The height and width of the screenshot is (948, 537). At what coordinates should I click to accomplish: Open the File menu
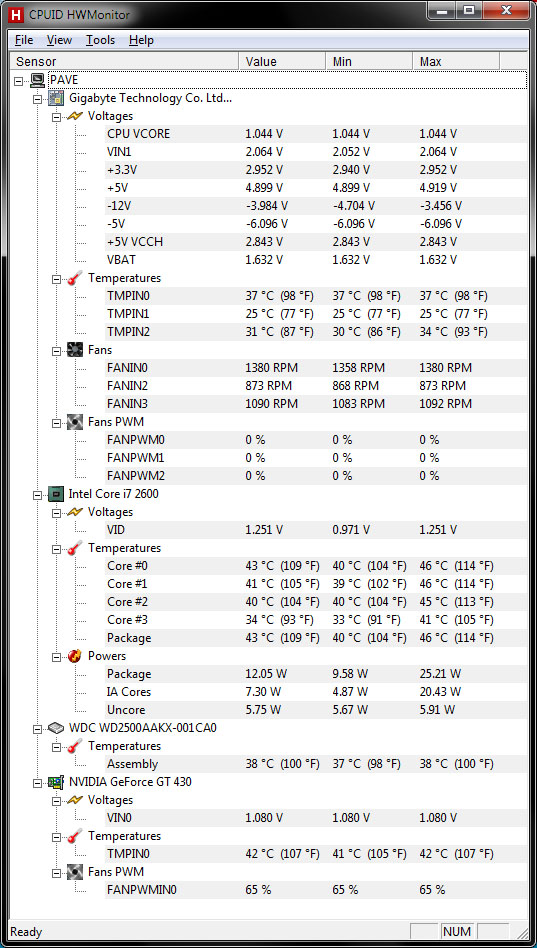point(24,40)
